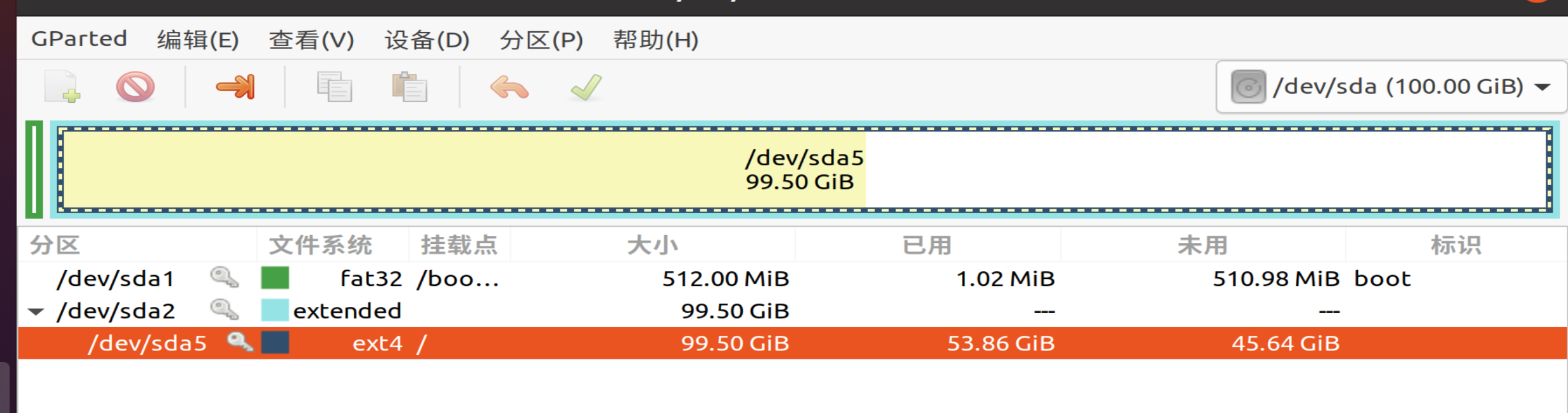
Task: Open the /dev/sda device dropdown
Action: coord(1391,87)
